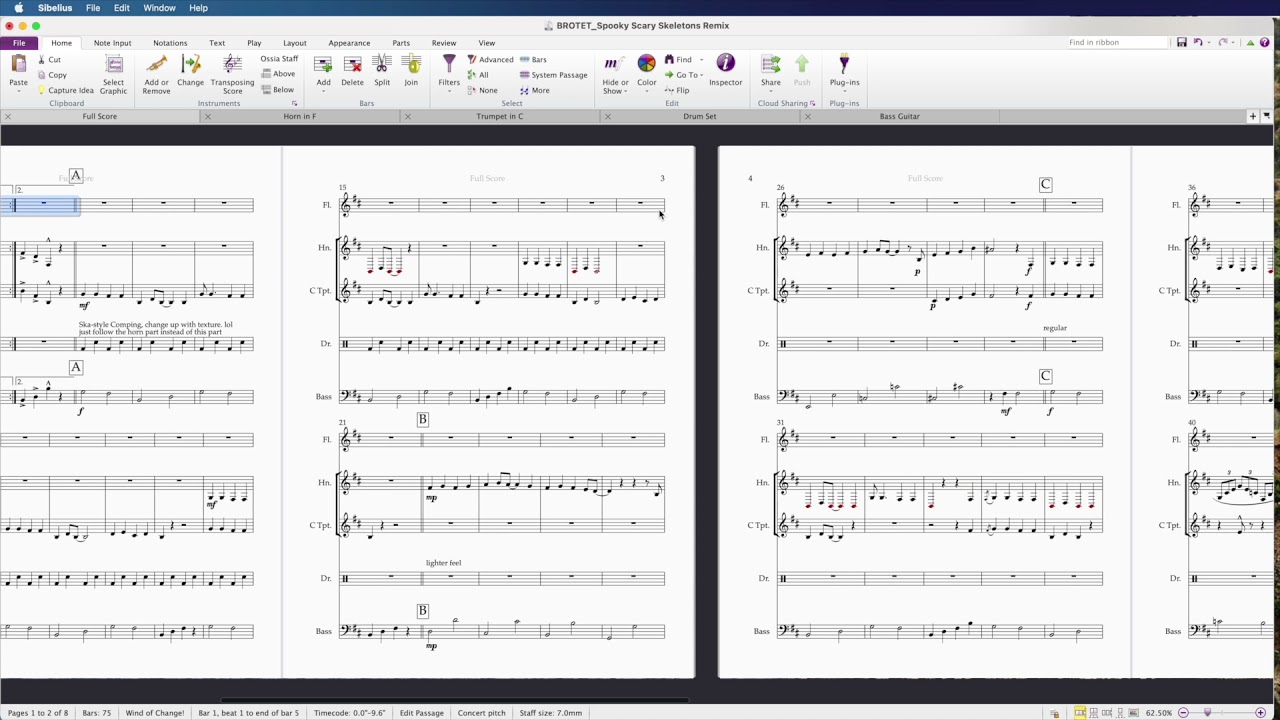1280x720 pixels.
Task: Toggle the lock icon in status bar
Action: tap(1054, 713)
